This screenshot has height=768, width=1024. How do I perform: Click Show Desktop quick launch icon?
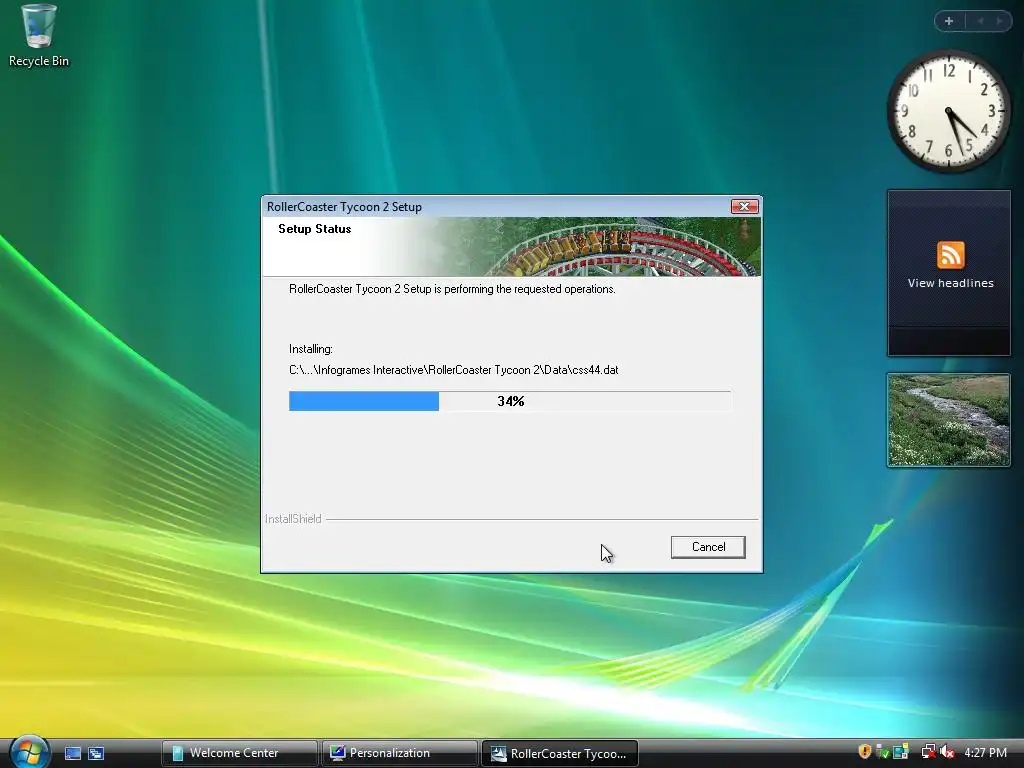72,753
